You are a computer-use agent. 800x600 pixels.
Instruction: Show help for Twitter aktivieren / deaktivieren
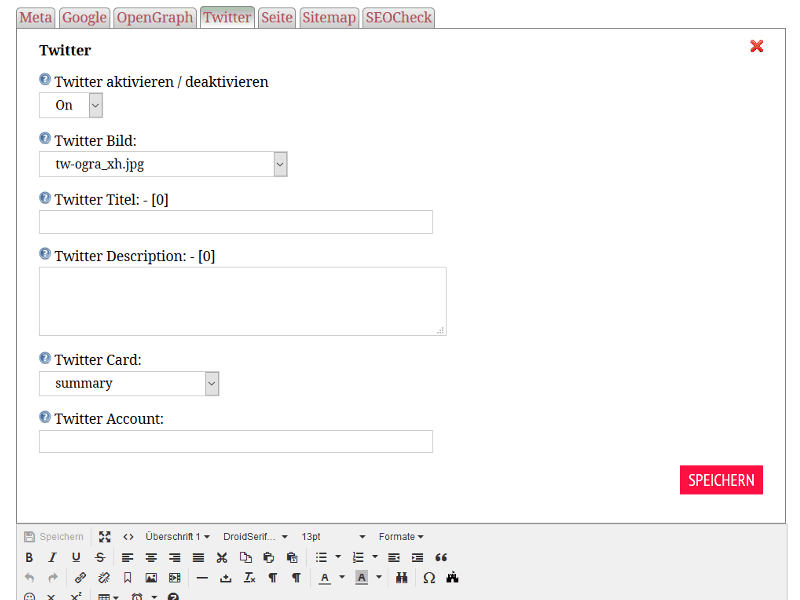click(x=45, y=80)
